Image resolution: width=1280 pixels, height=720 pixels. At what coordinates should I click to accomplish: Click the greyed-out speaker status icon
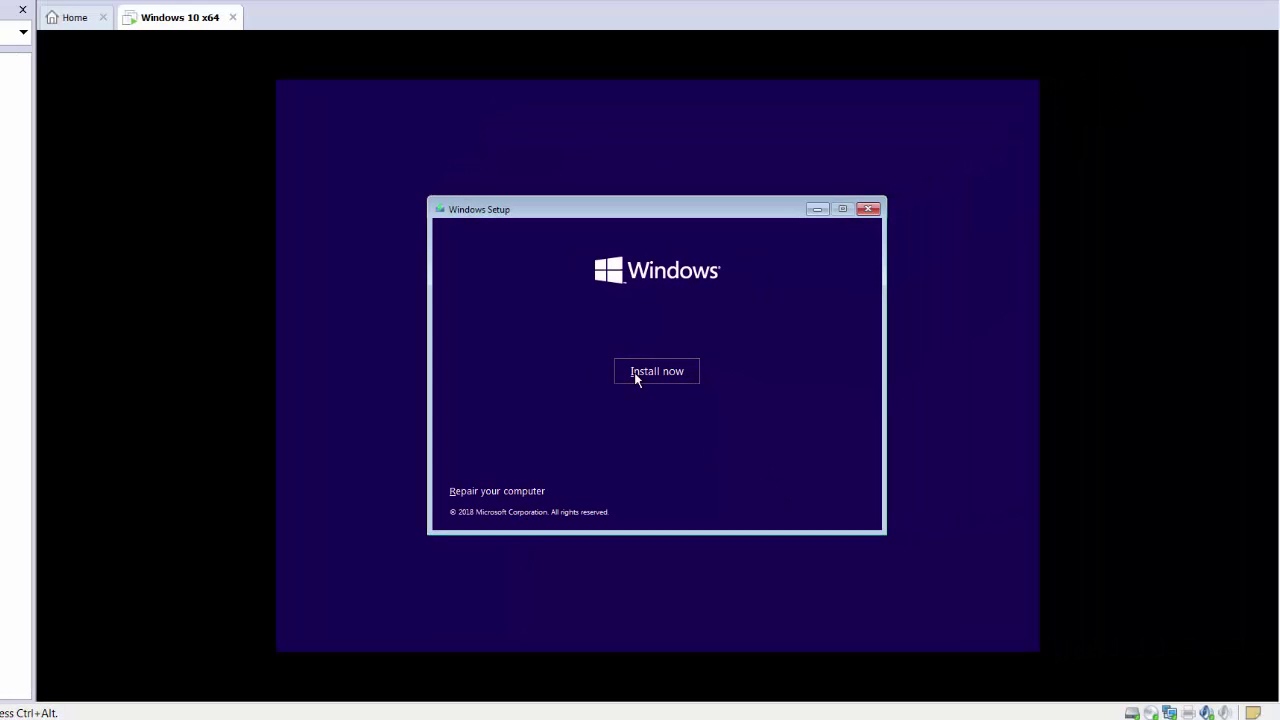[x=1225, y=713]
